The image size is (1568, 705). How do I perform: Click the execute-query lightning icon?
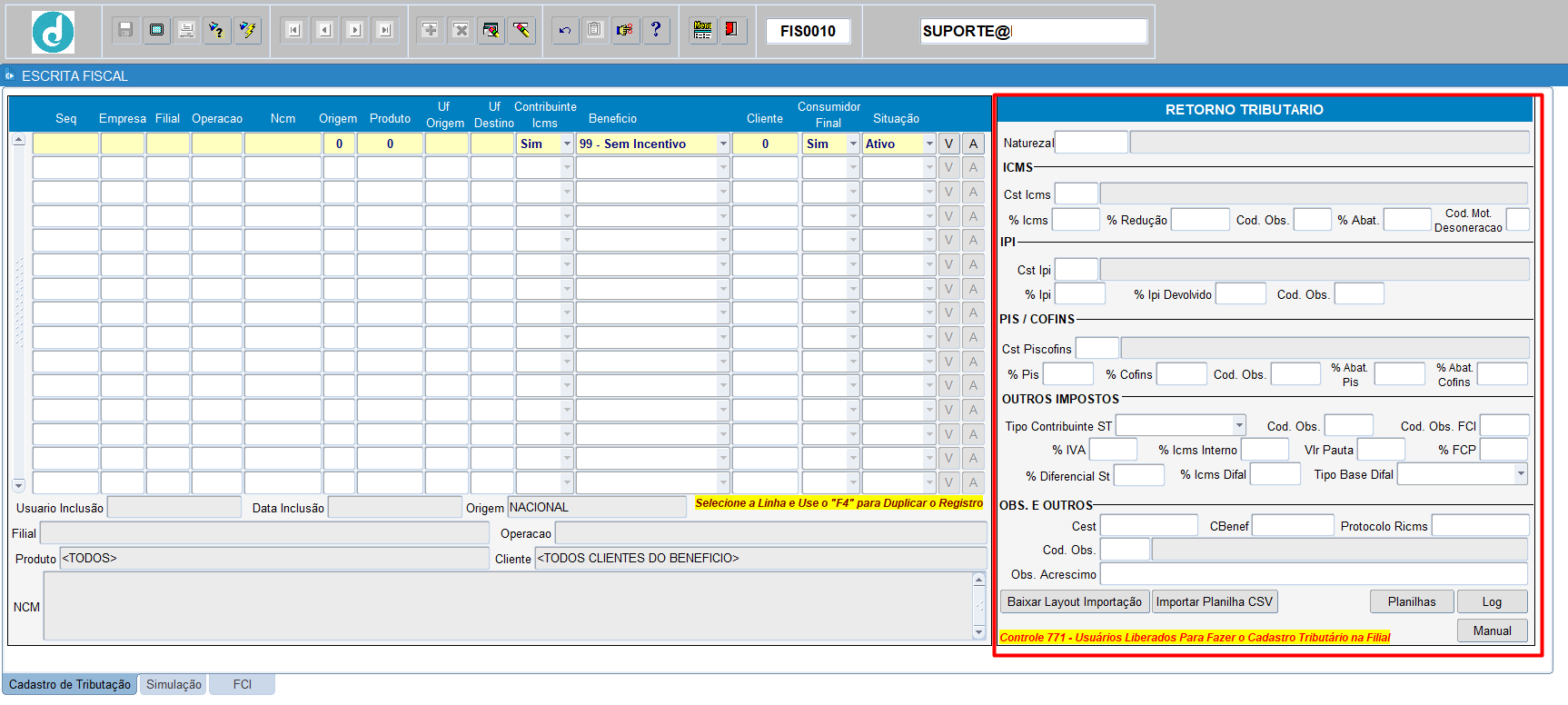247,30
